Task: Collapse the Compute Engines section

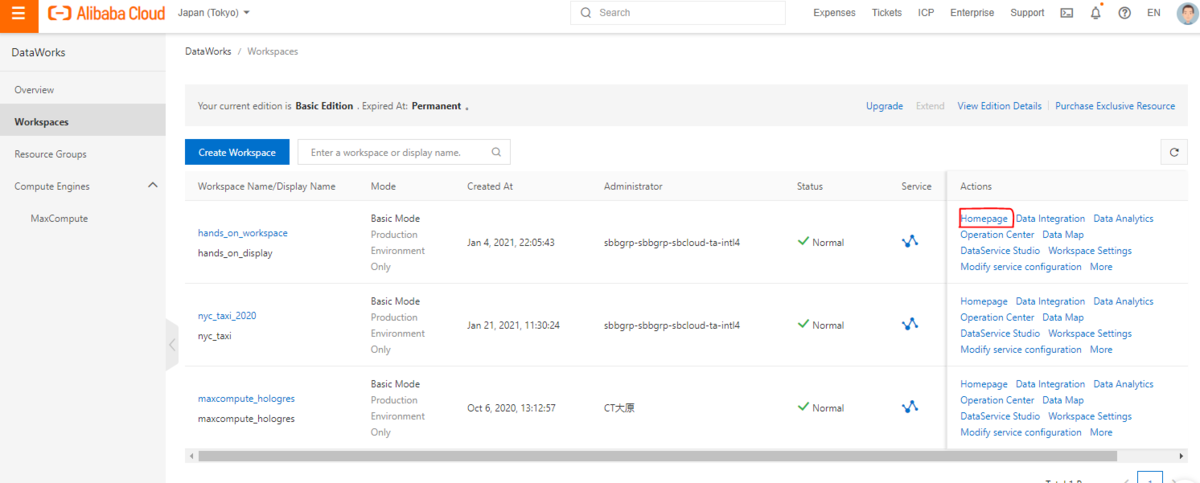Action: click(153, 186)
